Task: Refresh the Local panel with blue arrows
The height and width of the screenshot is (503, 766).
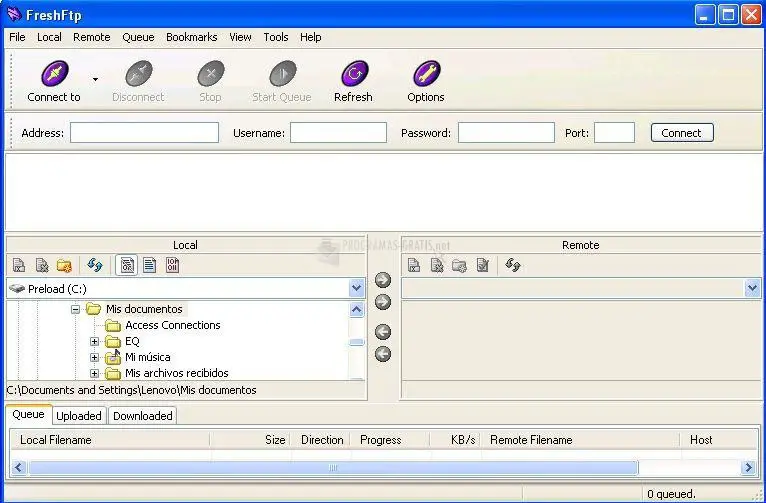Action: click(95, 265)
